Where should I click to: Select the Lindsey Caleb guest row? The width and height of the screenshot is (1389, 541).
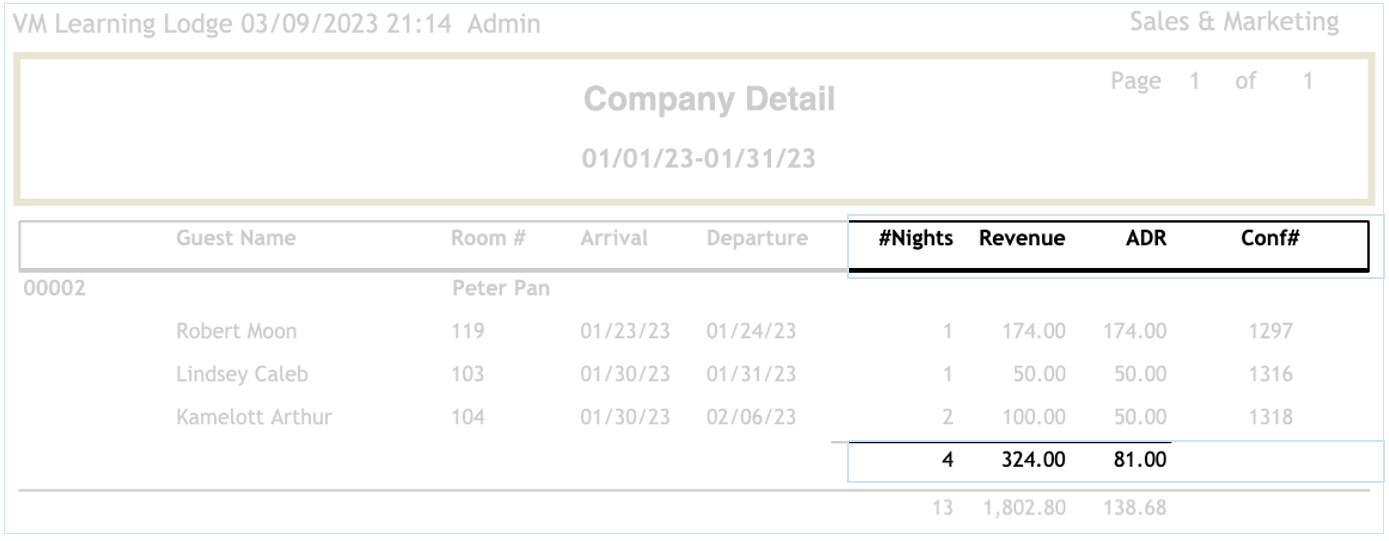click(x=242, y=375)
